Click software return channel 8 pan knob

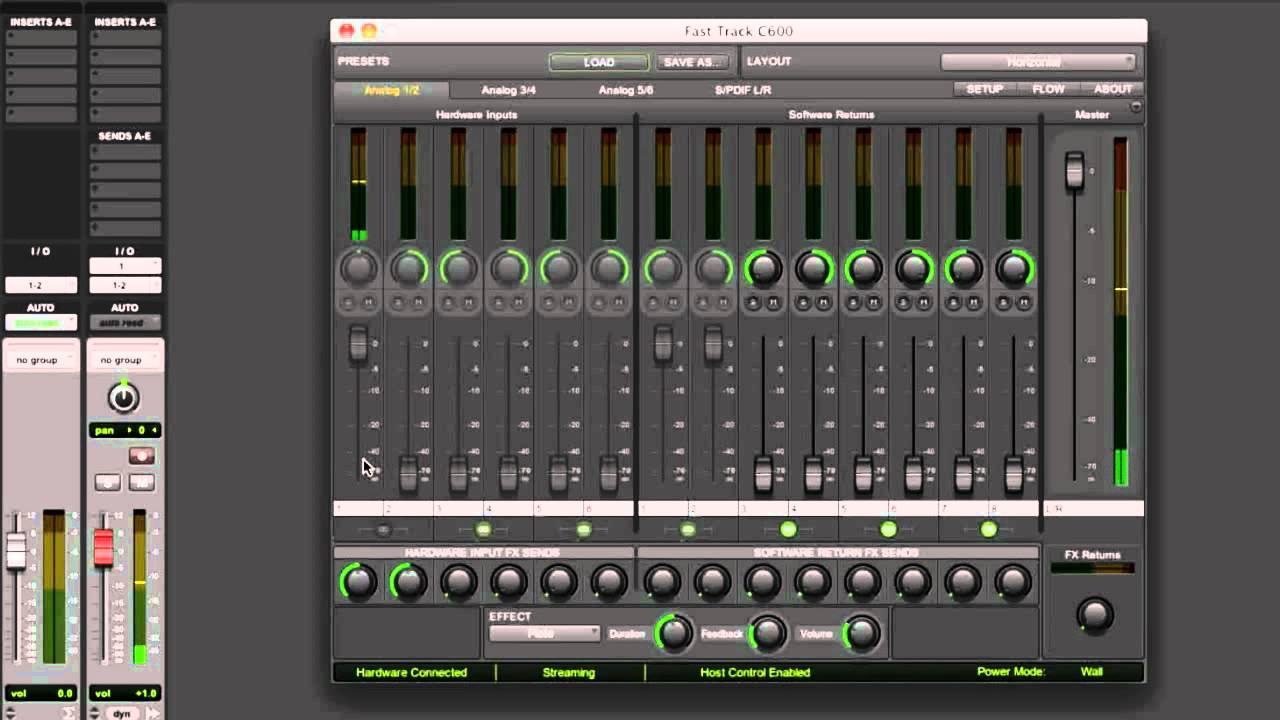pos(1013,268)
